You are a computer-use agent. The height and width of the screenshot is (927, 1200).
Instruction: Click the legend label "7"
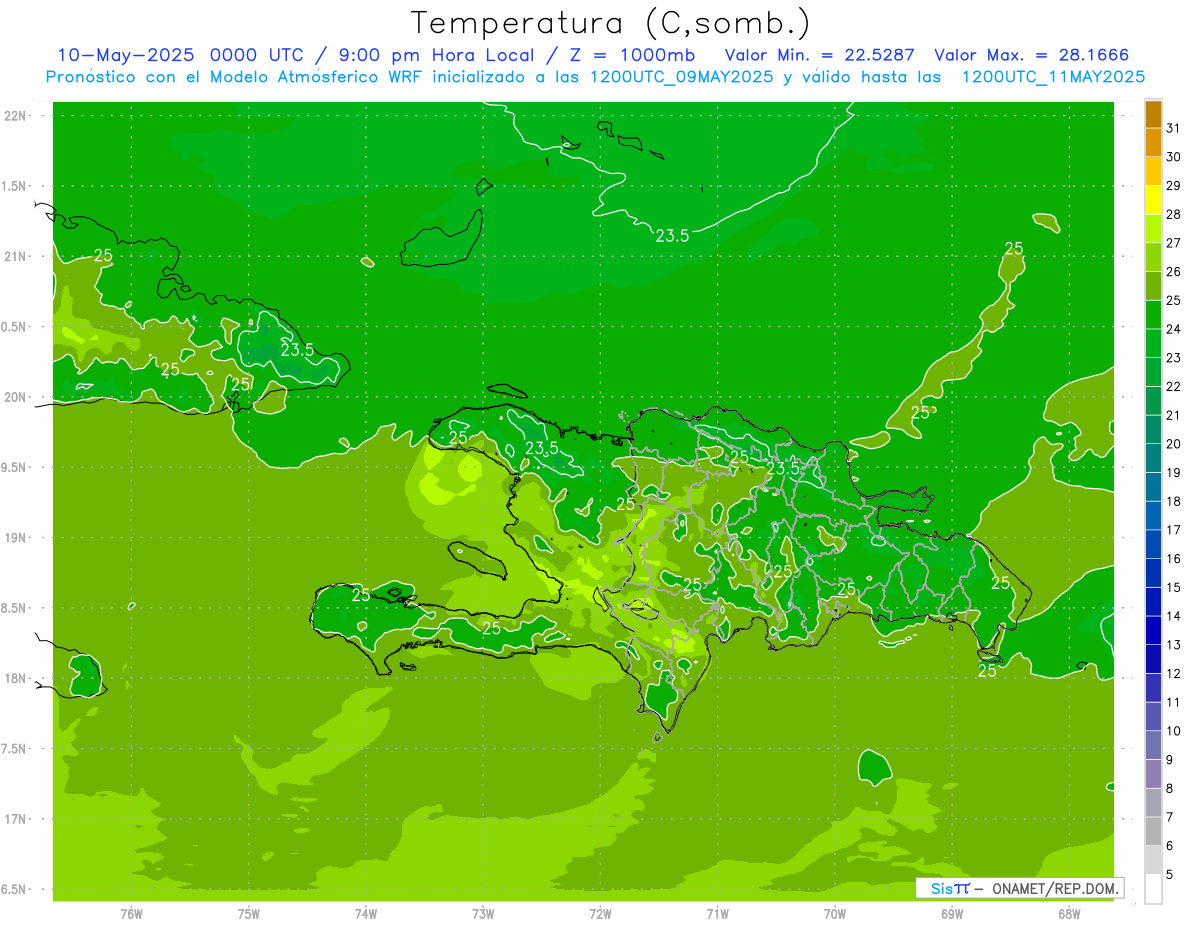pyautogui.click(x=1170, y=818)
